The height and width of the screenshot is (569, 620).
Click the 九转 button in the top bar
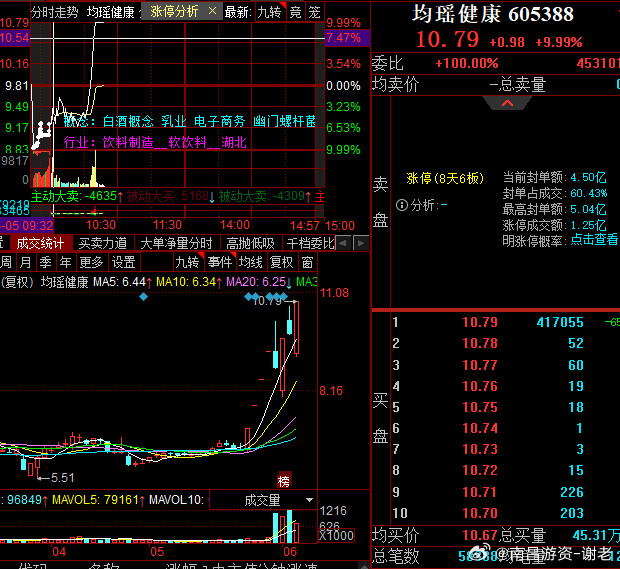pos(269,12)
